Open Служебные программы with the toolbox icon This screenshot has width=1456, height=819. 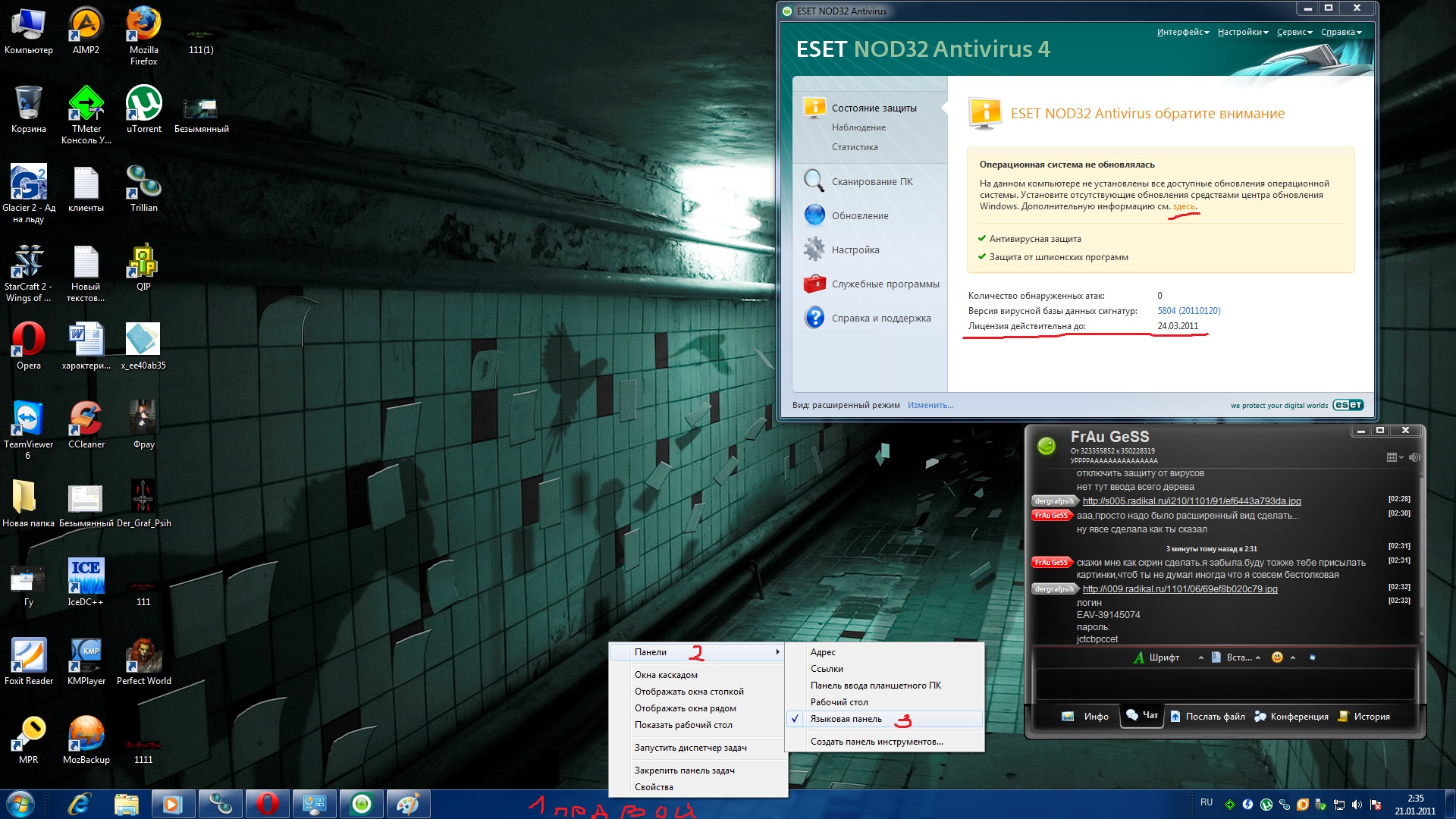[884, 284]
